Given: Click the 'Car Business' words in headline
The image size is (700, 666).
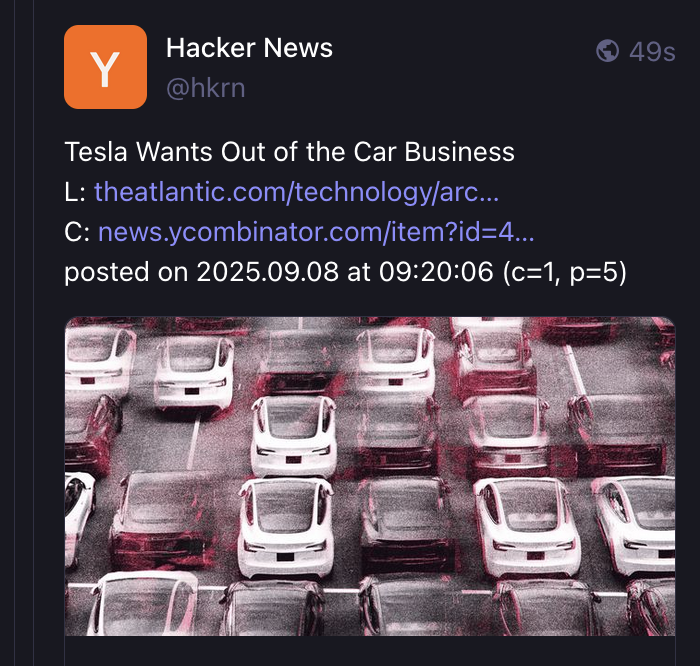Looking at the screenshot, I should [434, 152].
